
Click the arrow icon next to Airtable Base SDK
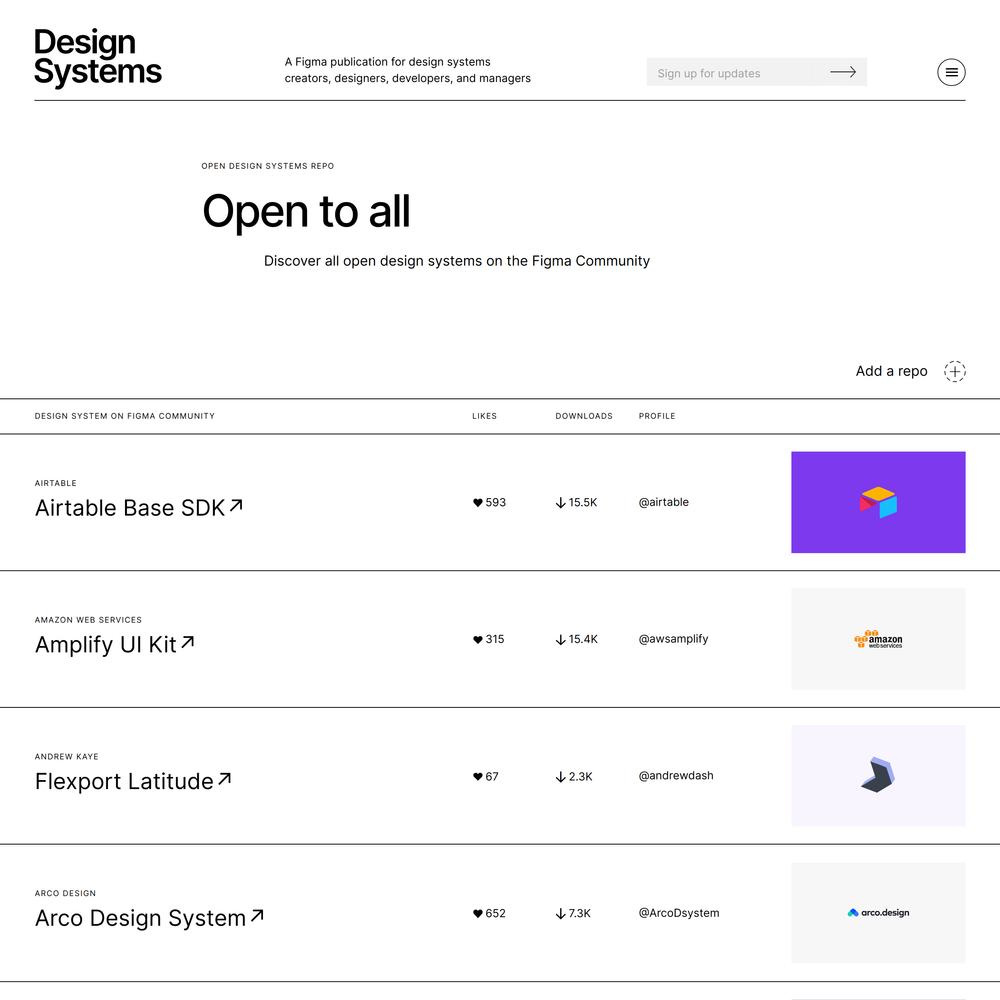tap(236, 506)
